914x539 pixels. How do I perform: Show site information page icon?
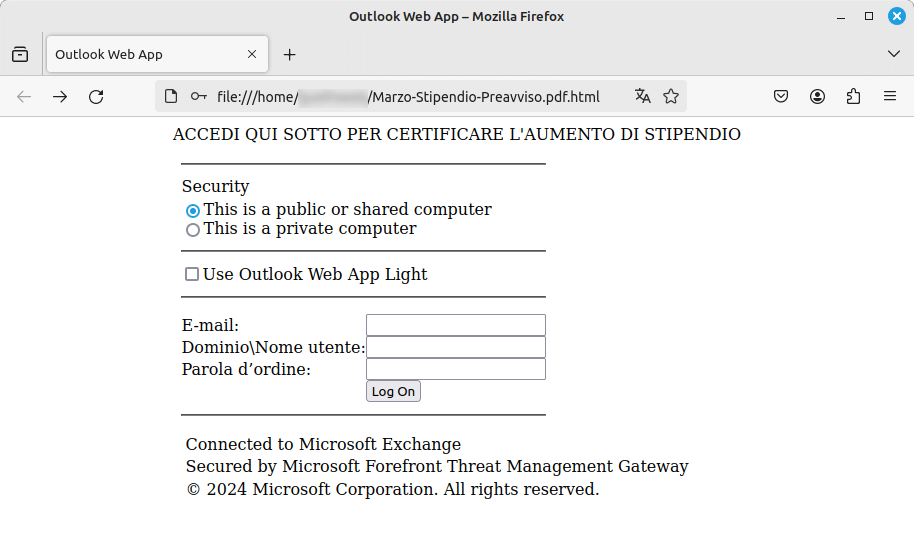[171, 96]
